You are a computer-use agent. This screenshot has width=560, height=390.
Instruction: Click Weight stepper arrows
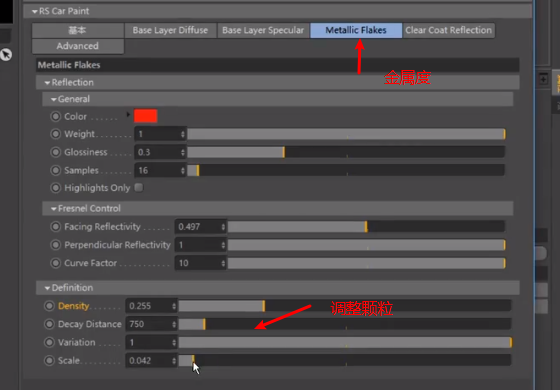183,134
